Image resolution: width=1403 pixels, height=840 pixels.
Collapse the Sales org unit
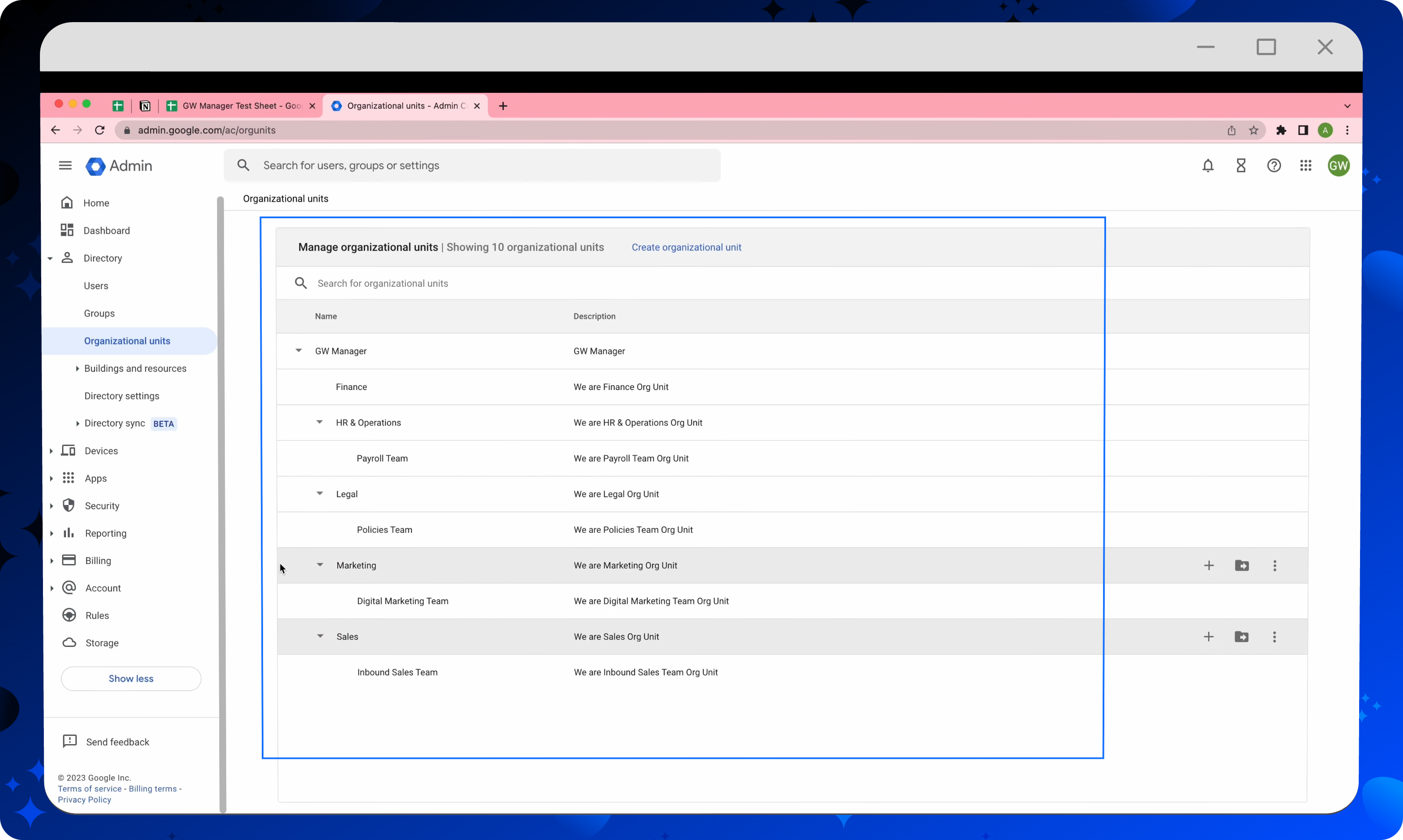pyautogui.click(x=320, y=636)
